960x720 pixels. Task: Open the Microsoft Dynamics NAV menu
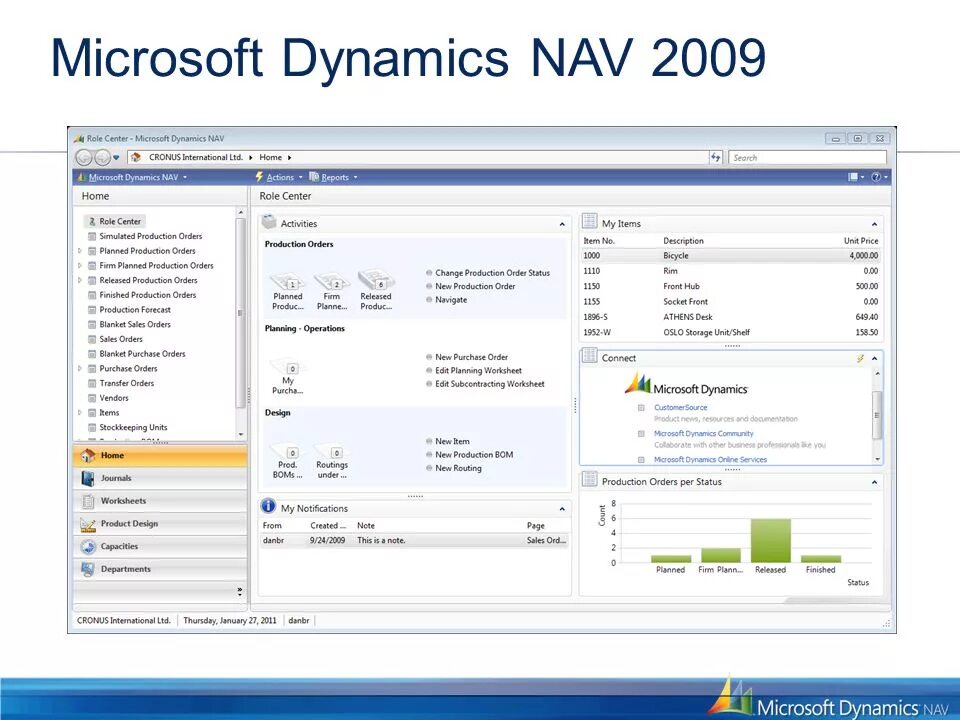[x=132, y=177]
